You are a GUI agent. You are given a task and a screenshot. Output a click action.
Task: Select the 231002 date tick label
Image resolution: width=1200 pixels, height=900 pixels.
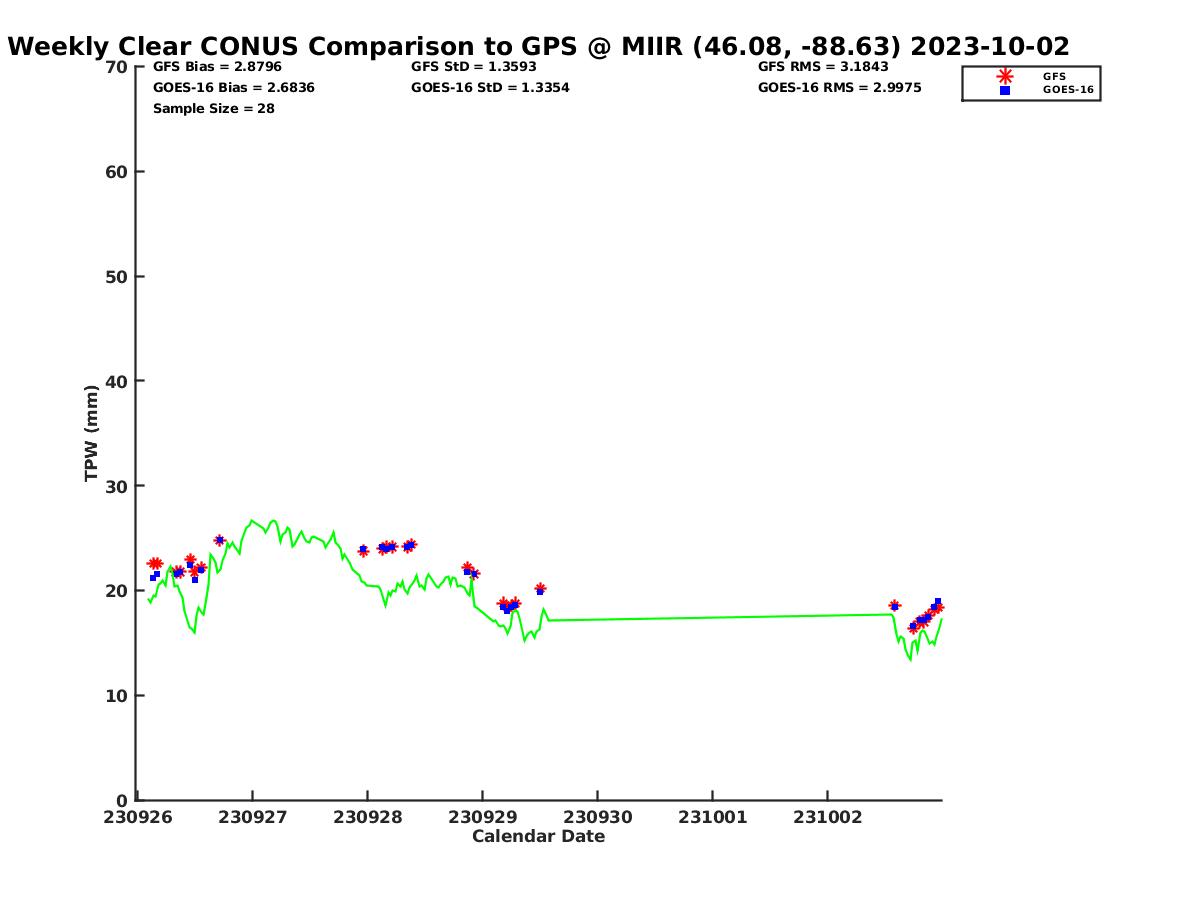click(x=827, y=817)
